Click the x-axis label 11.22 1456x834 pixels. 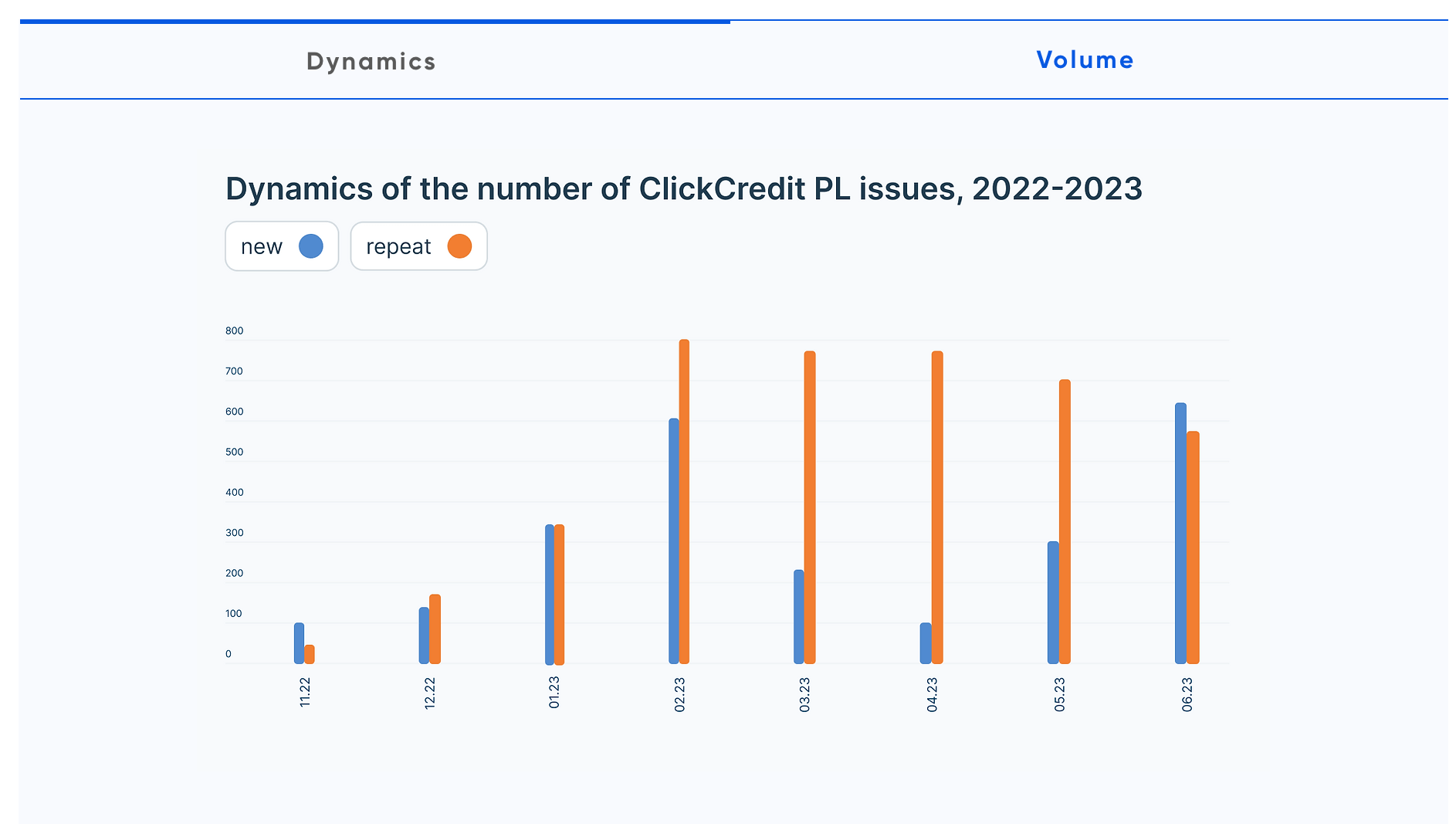(x=305, y=693)
